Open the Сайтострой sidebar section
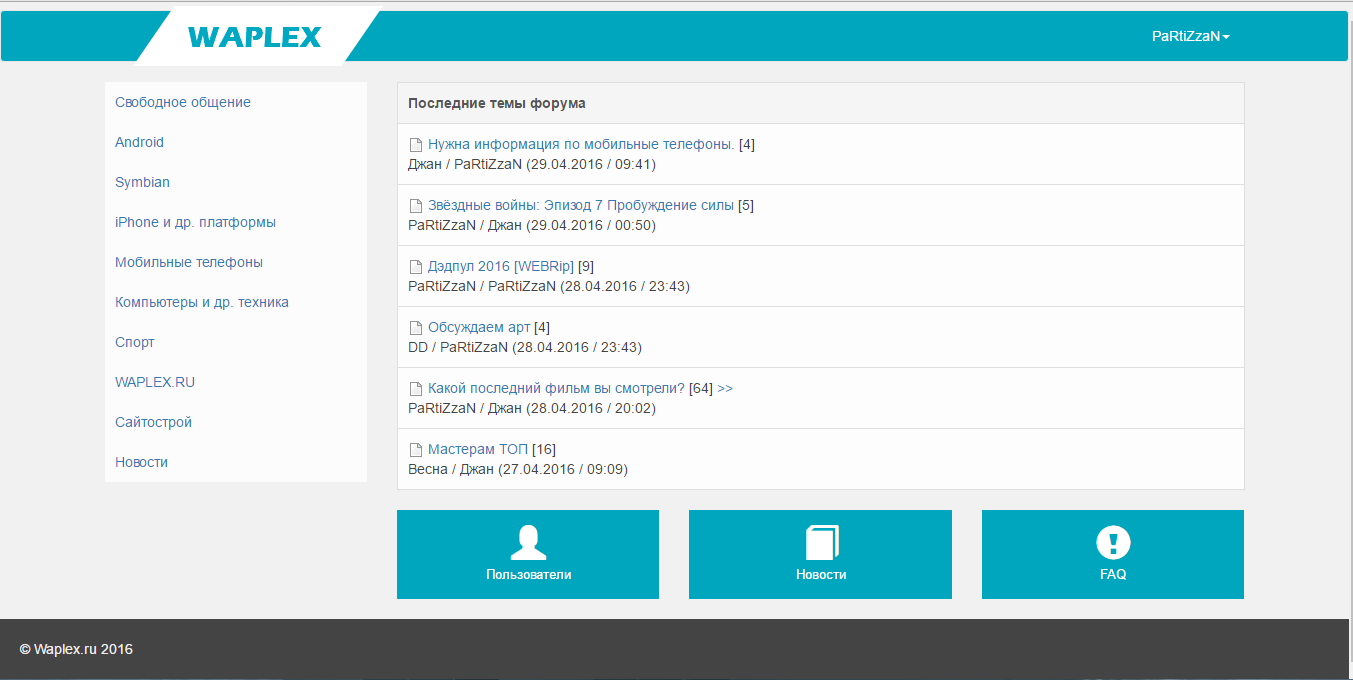The width and height of the screenshot is (1353, 680). (x=153, y=422)
